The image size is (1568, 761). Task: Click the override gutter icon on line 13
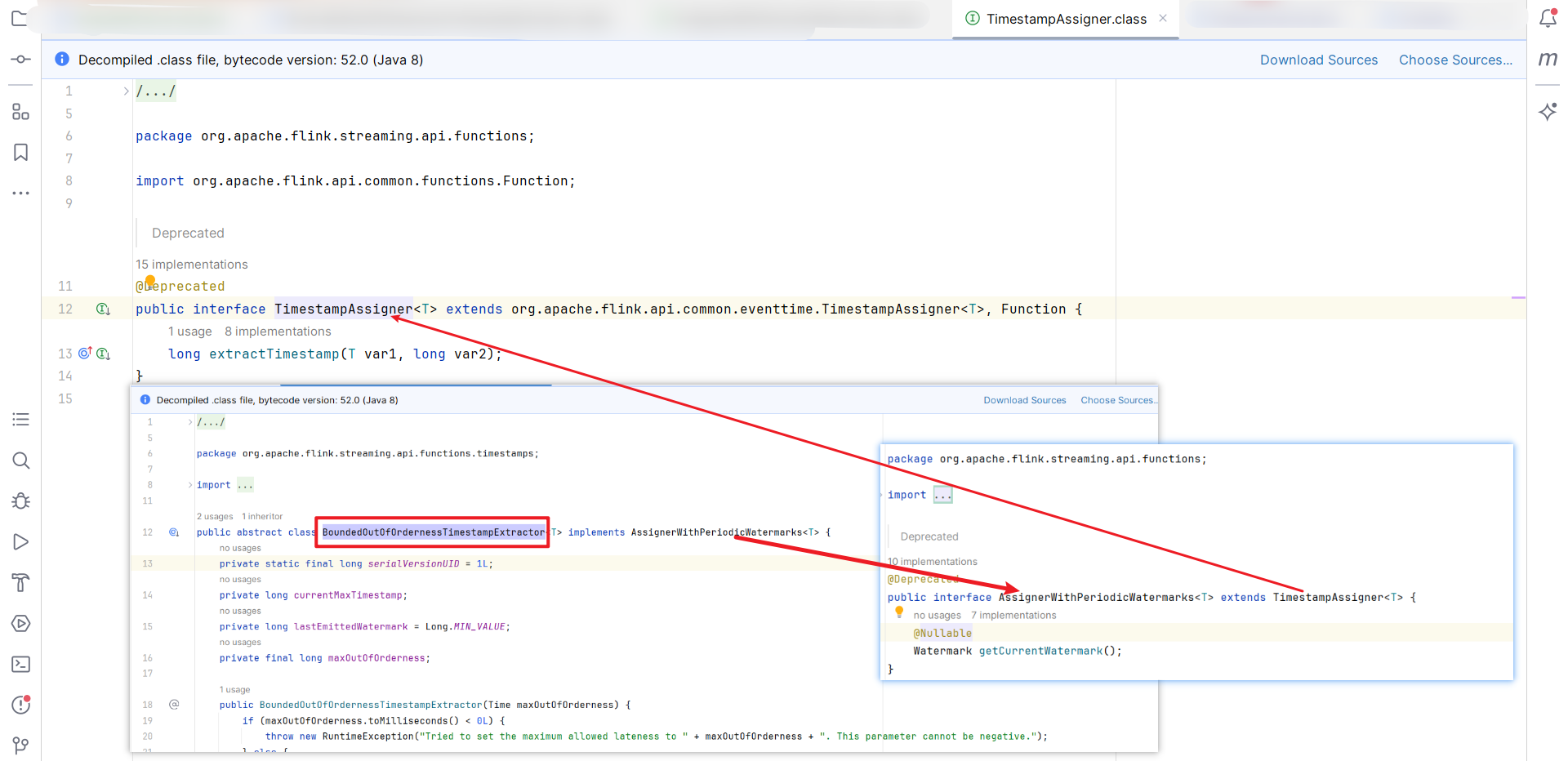point(85,354)
